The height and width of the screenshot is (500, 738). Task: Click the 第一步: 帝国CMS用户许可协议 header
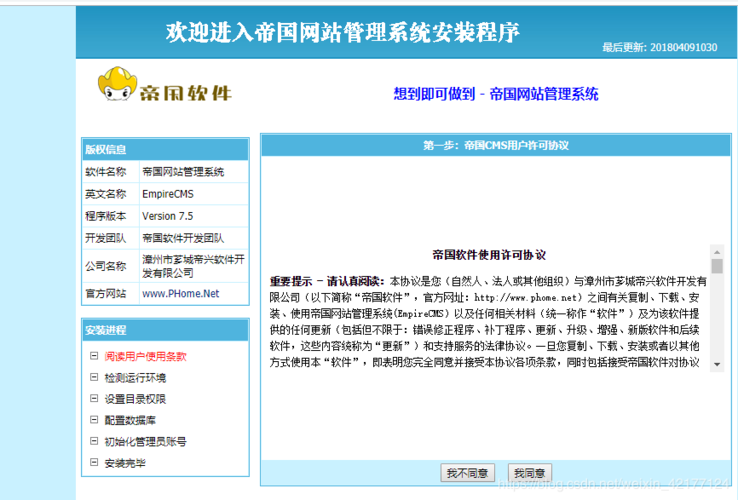point(496,145)
